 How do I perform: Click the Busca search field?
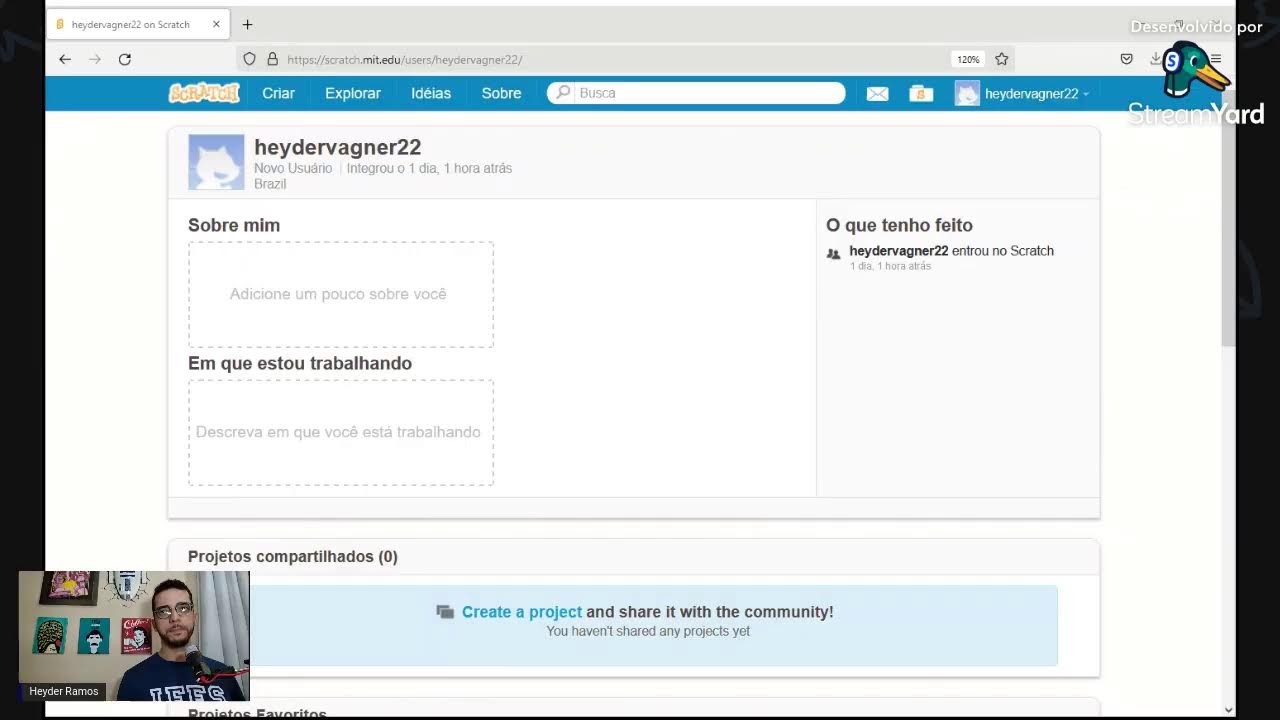point(696,93)
